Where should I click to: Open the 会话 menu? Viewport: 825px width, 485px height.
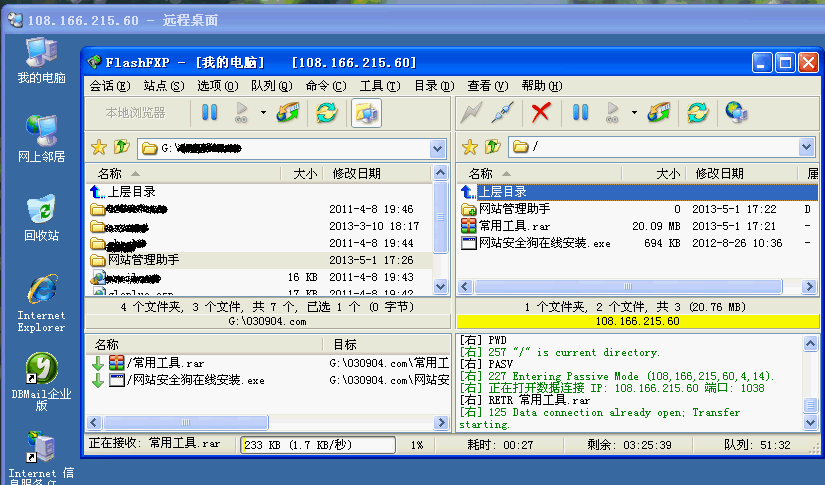[109, 86]
